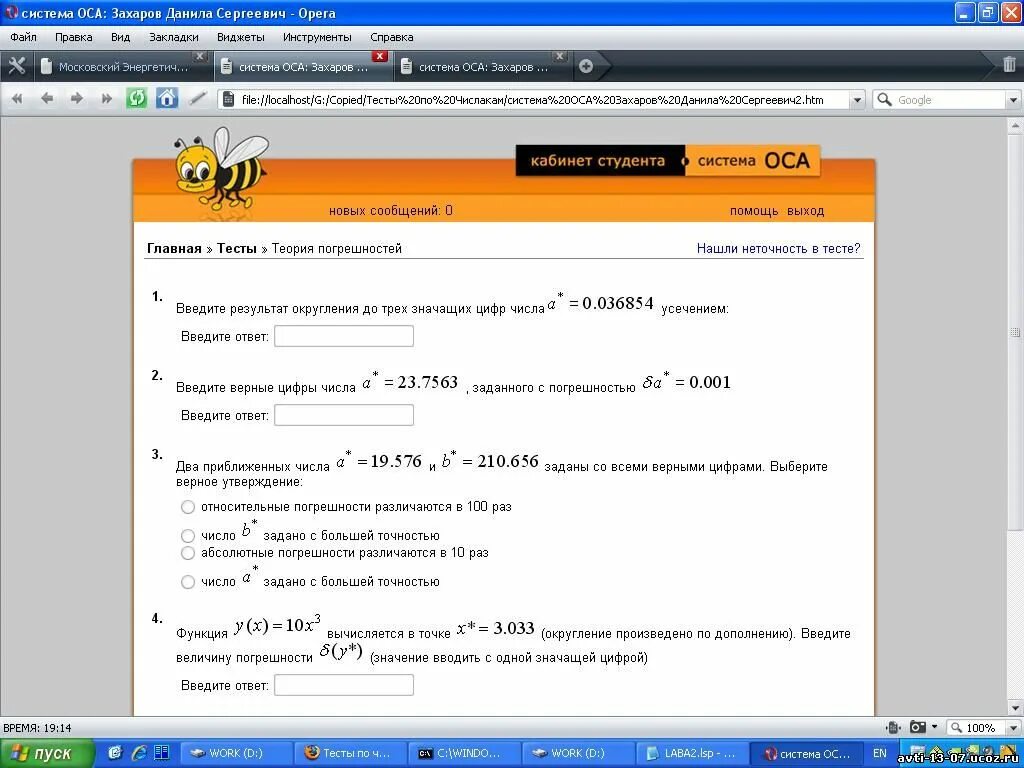
Task: Open the Opera panels wrench icon
Action: point(16,66)
